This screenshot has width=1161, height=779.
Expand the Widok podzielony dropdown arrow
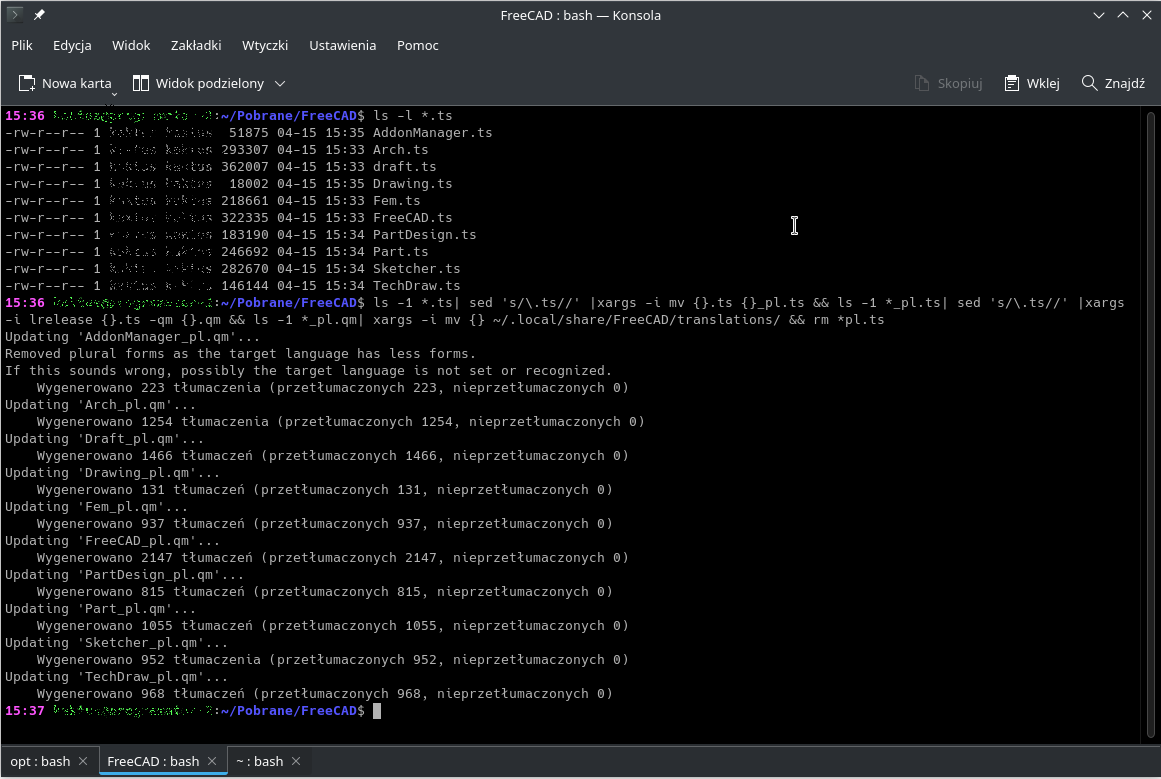[x=280, y=84]
